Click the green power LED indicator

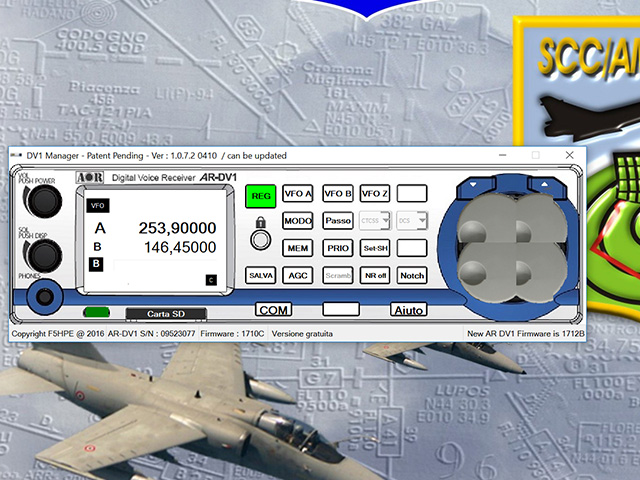[96, 312]
